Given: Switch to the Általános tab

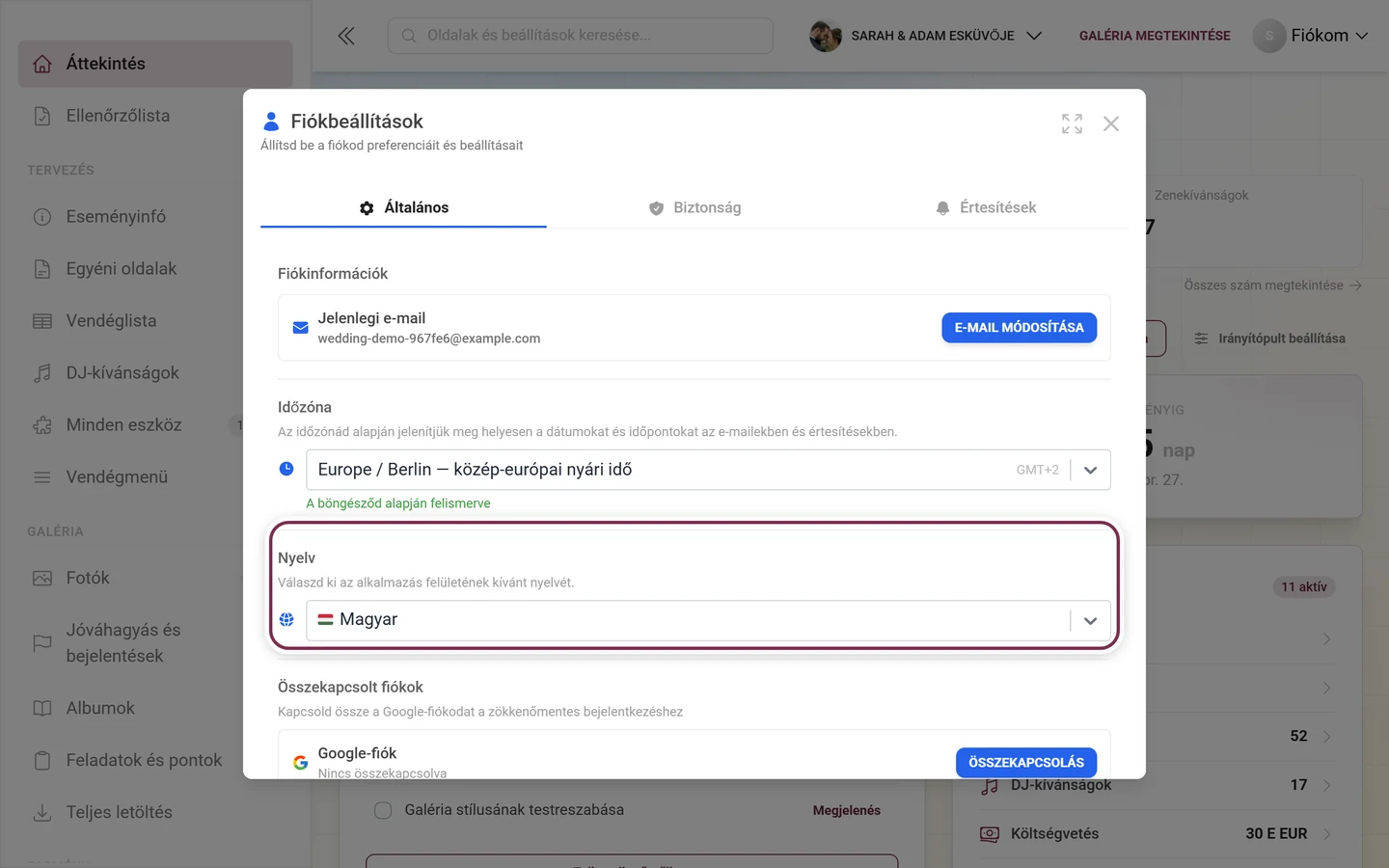Looking at the screenshot, I should click(403, 207).
